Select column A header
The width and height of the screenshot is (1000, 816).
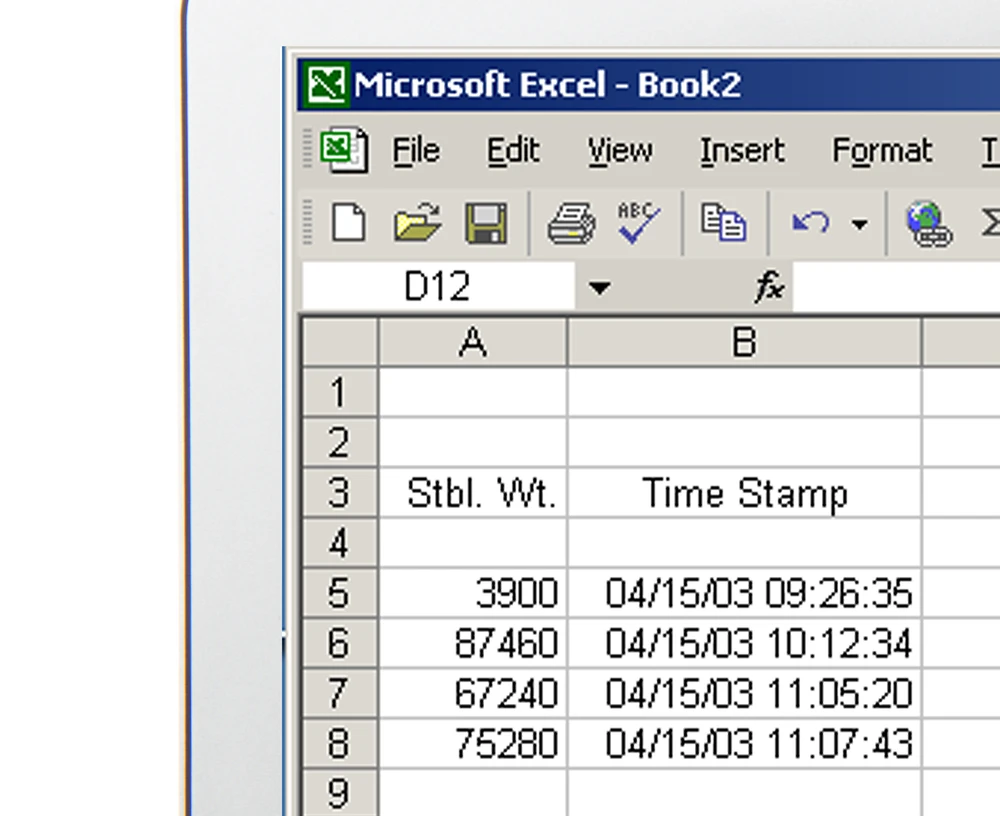[x=472, y=343]
